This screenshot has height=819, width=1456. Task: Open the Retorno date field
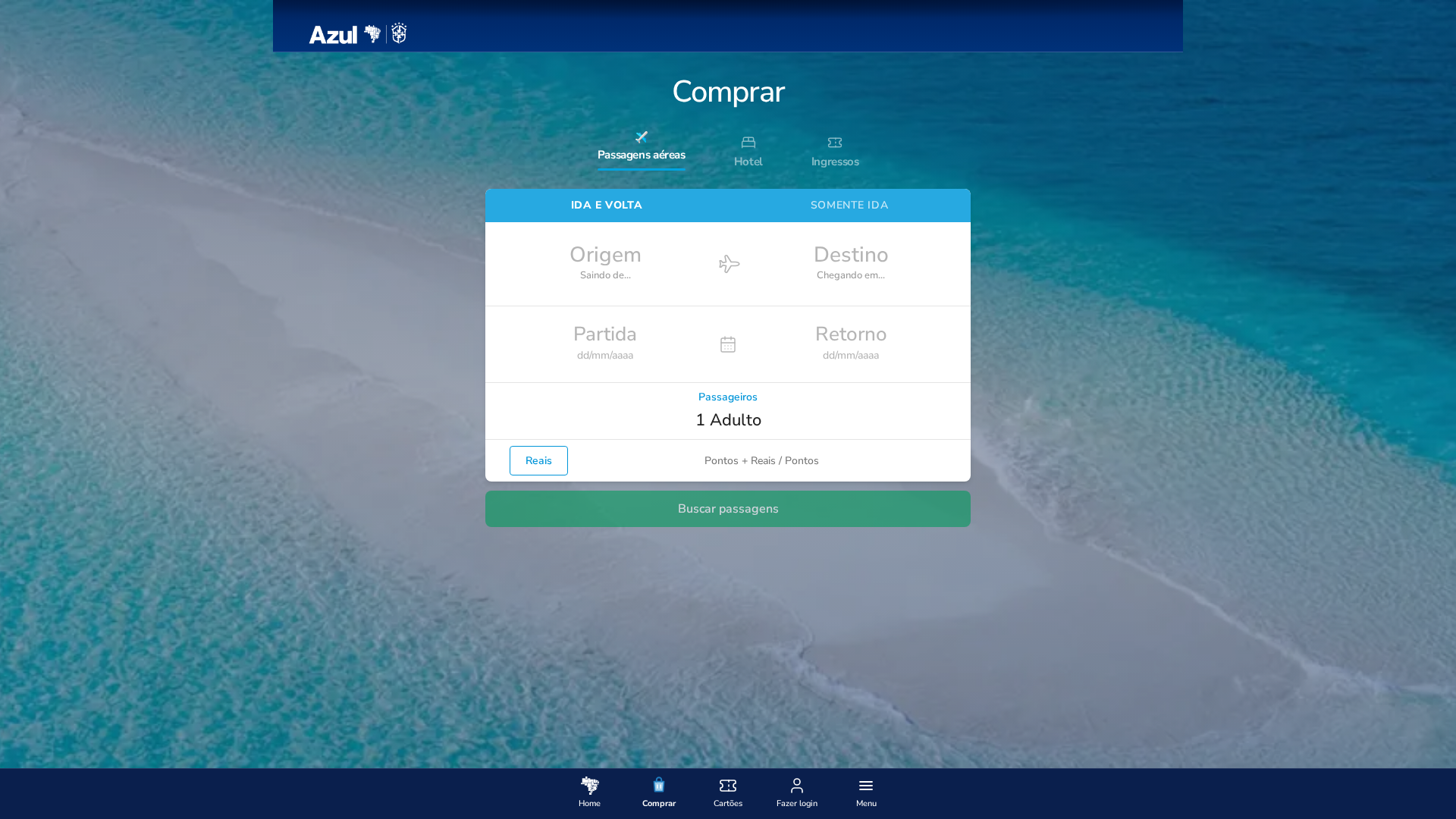click(851, 343)
